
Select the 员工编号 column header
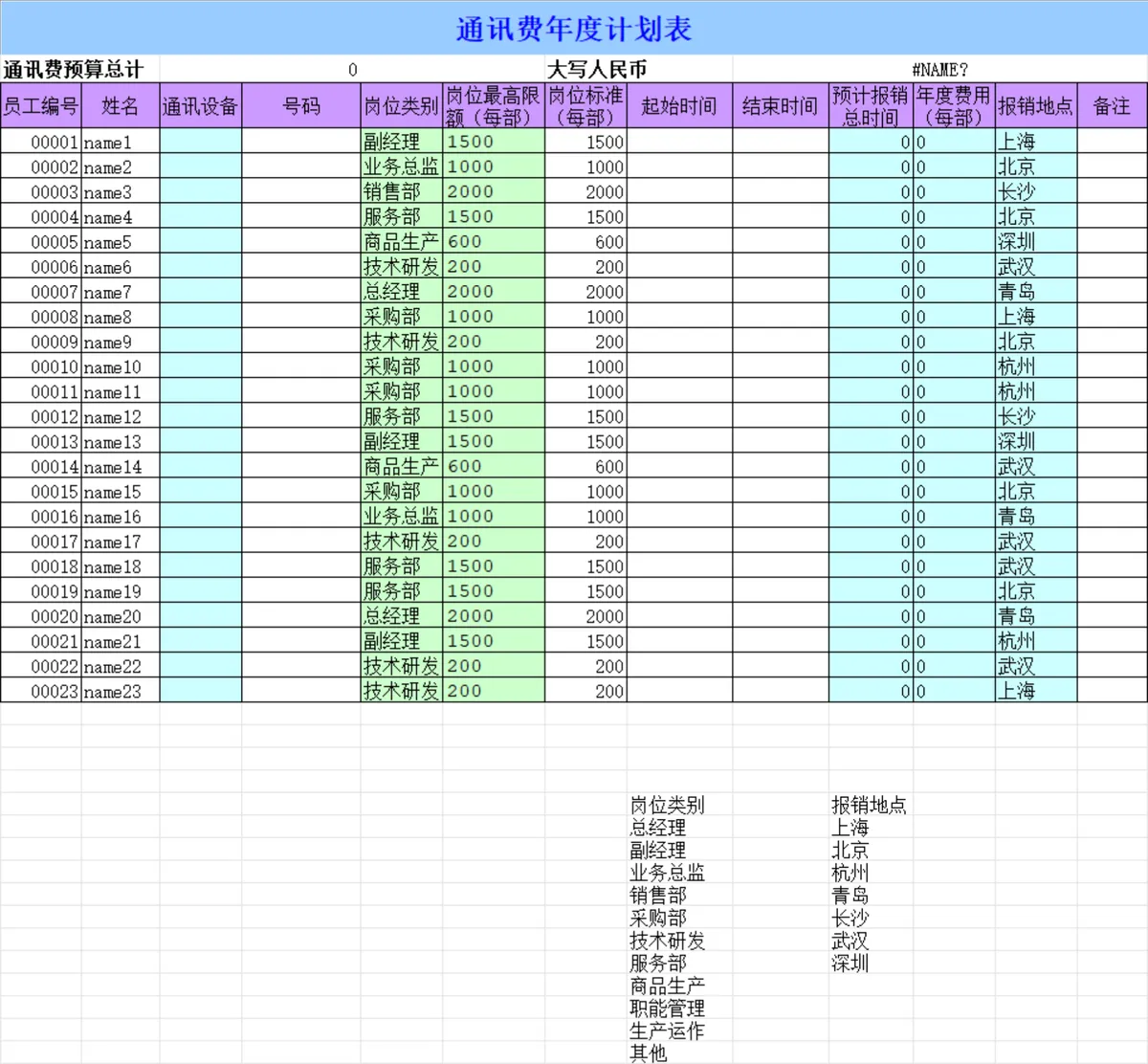coord(40,105)
